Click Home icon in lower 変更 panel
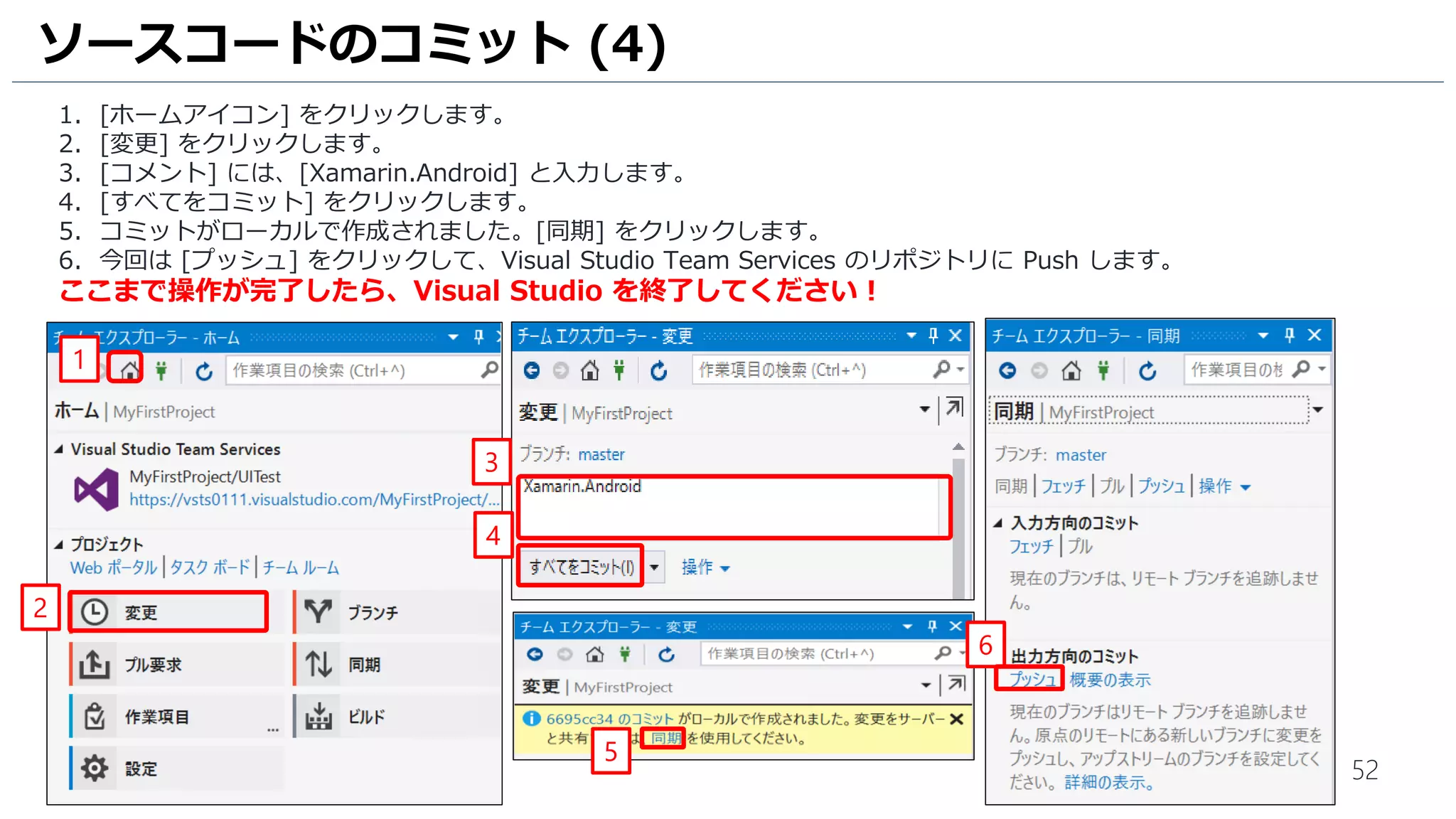 point(595,654)
